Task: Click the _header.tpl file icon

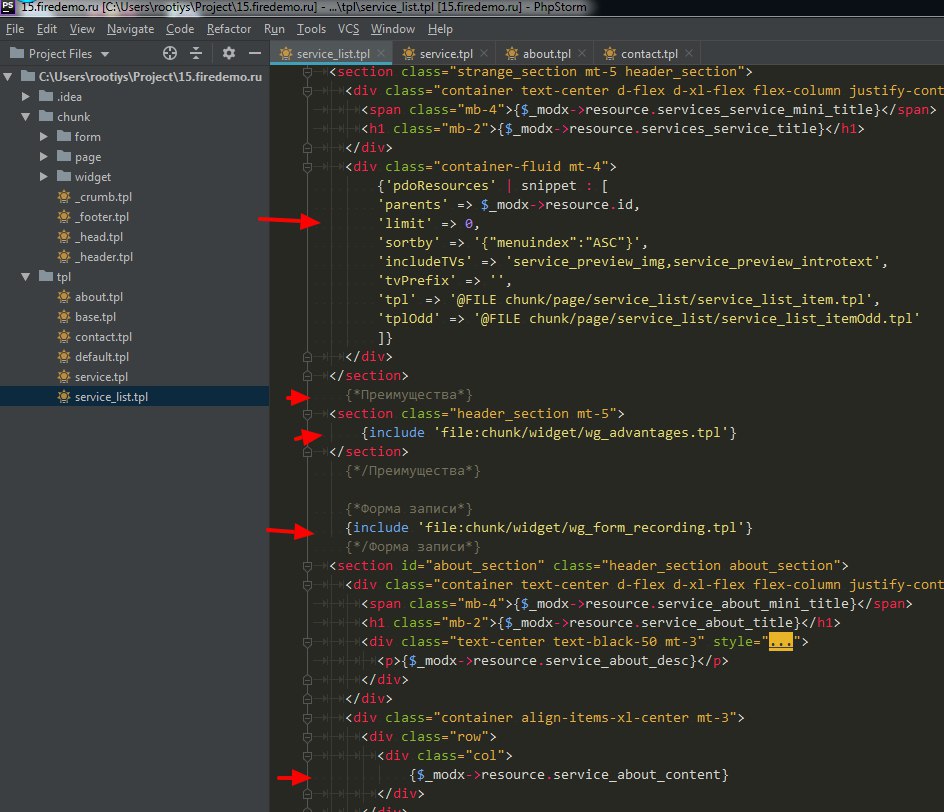Action: (x=64, y=256)
